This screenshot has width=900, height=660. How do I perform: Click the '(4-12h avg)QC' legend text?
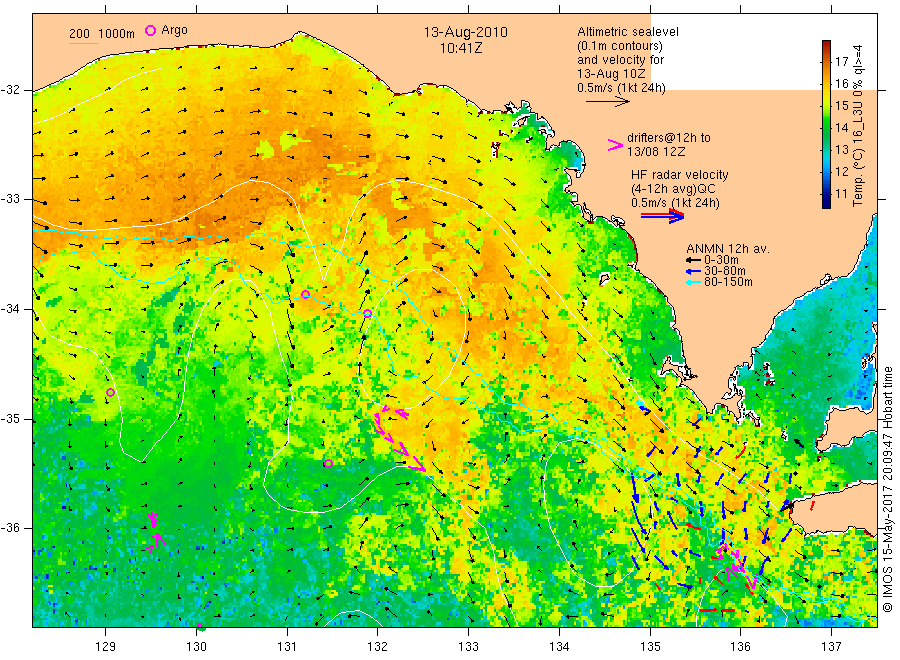pos(673,189)
